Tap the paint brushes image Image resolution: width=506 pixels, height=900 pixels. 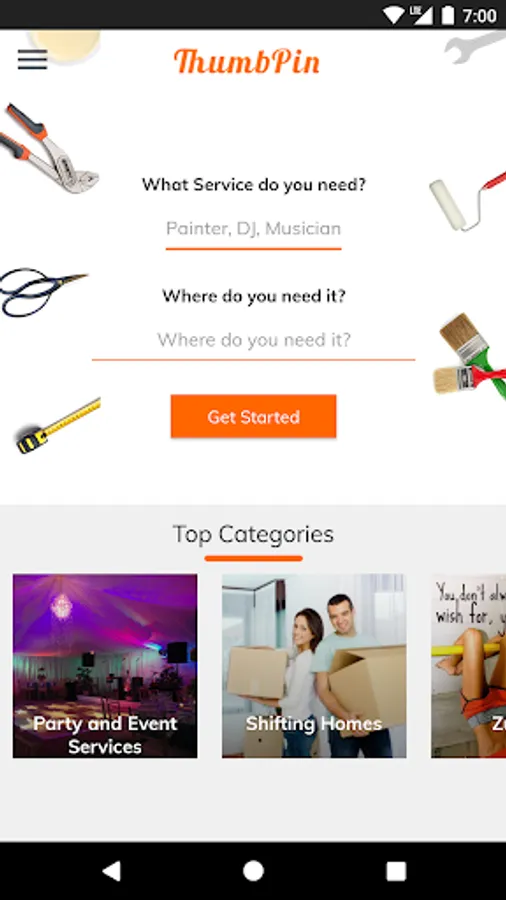pyautogui.click(x=470, y=358)
